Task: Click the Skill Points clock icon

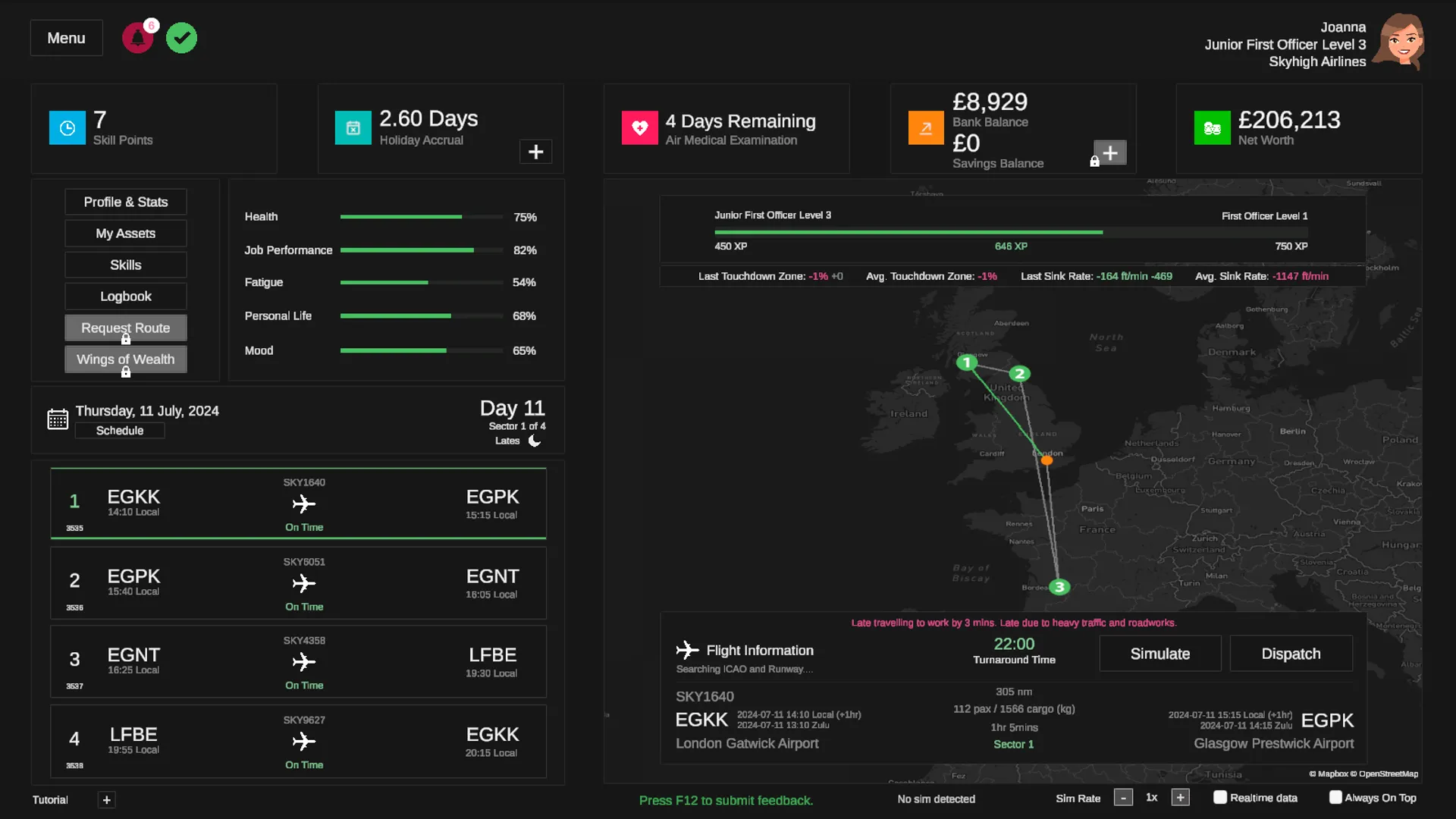Action: click(67, 128)
